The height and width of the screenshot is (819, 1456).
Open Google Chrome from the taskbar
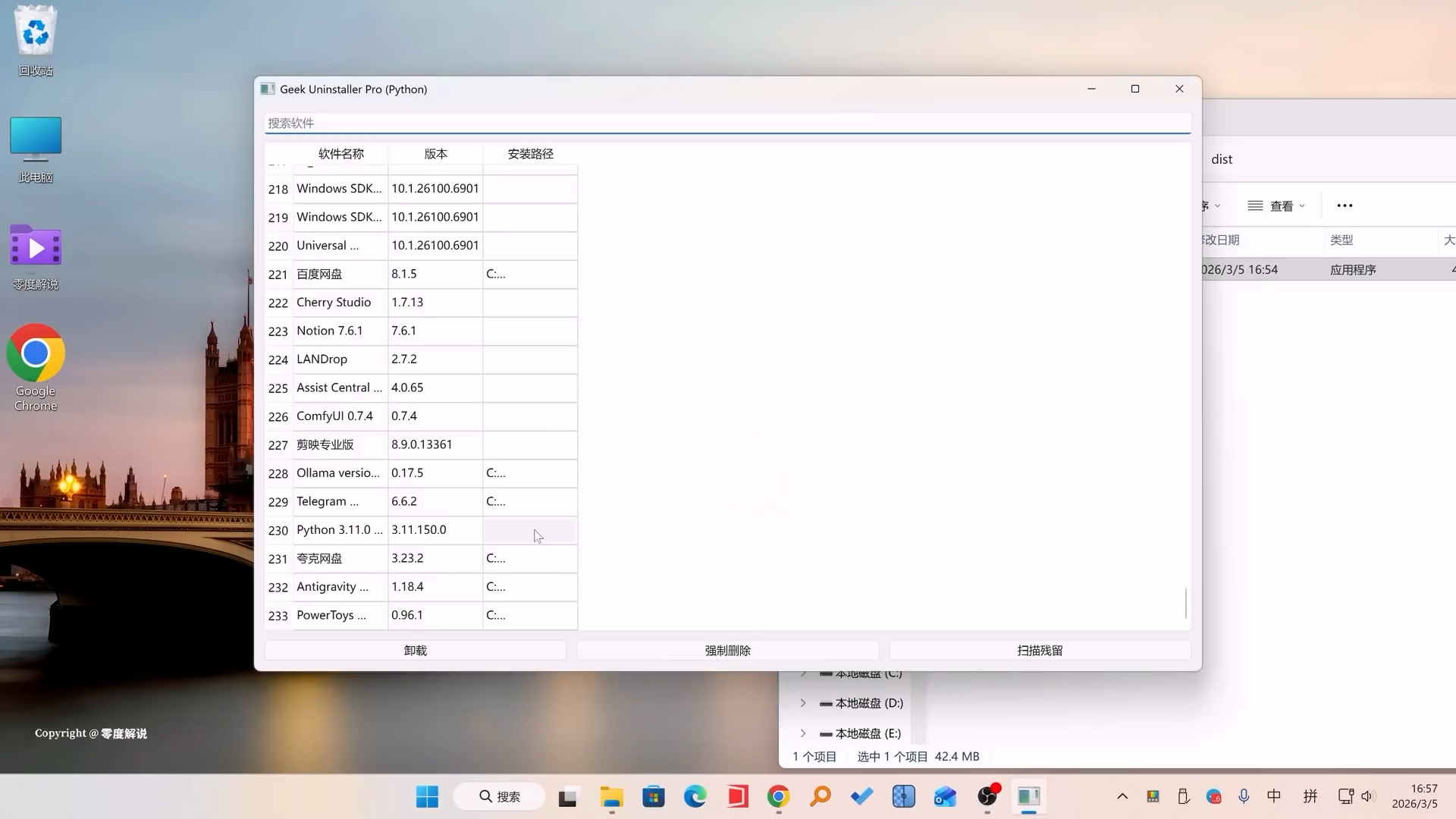[x=778, y=797]
